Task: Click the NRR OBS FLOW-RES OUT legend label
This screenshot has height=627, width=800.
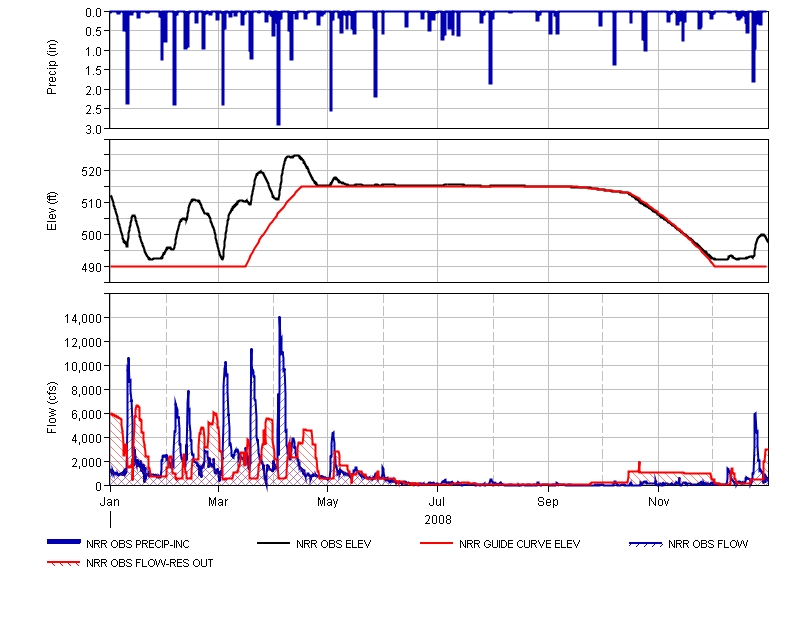Action: coord(149,563)
